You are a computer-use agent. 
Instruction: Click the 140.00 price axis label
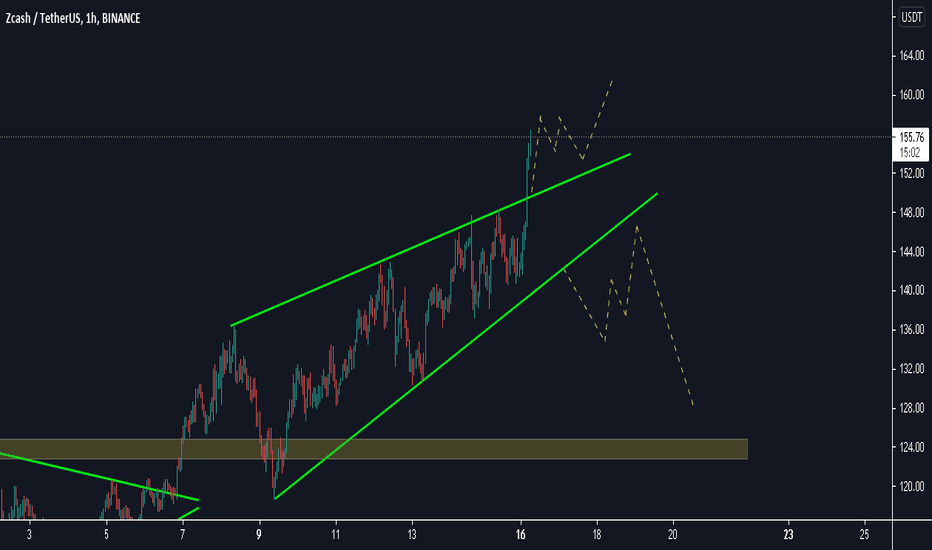912,291
